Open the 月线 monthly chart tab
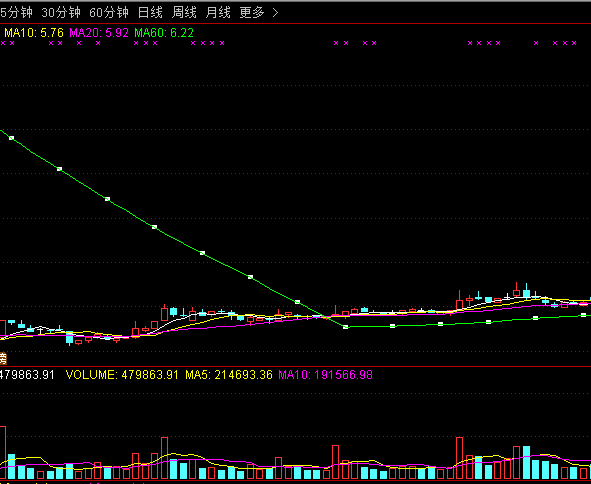The image size is (591, 484). click(x=218, y=13)
